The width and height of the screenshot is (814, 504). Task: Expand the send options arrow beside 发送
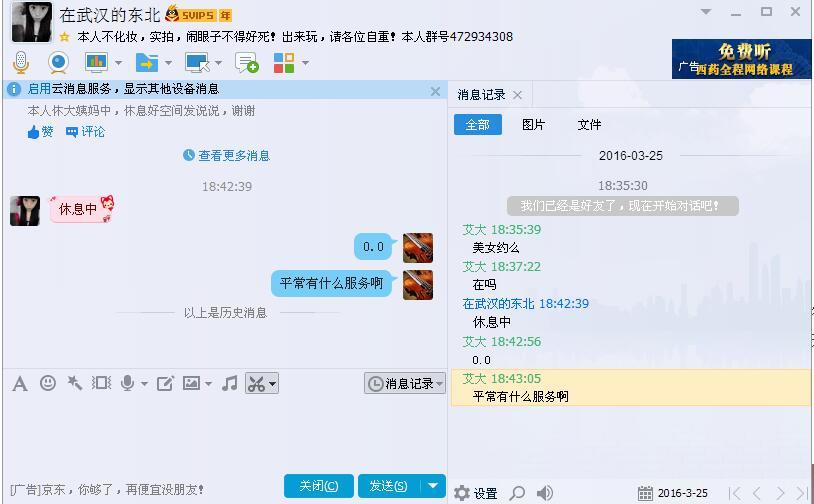pyautogui.click(x=433, y=486)
